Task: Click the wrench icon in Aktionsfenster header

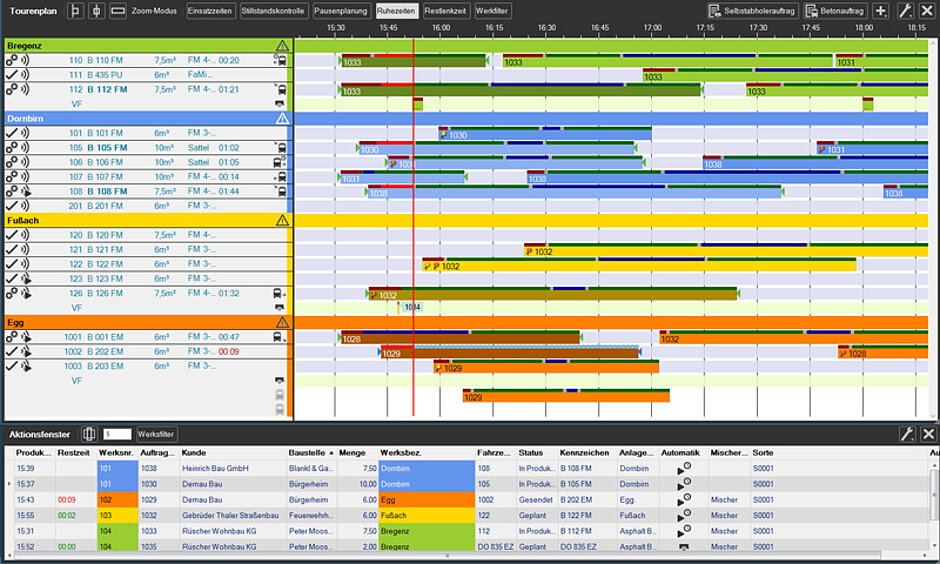Action: click(906, 434)
